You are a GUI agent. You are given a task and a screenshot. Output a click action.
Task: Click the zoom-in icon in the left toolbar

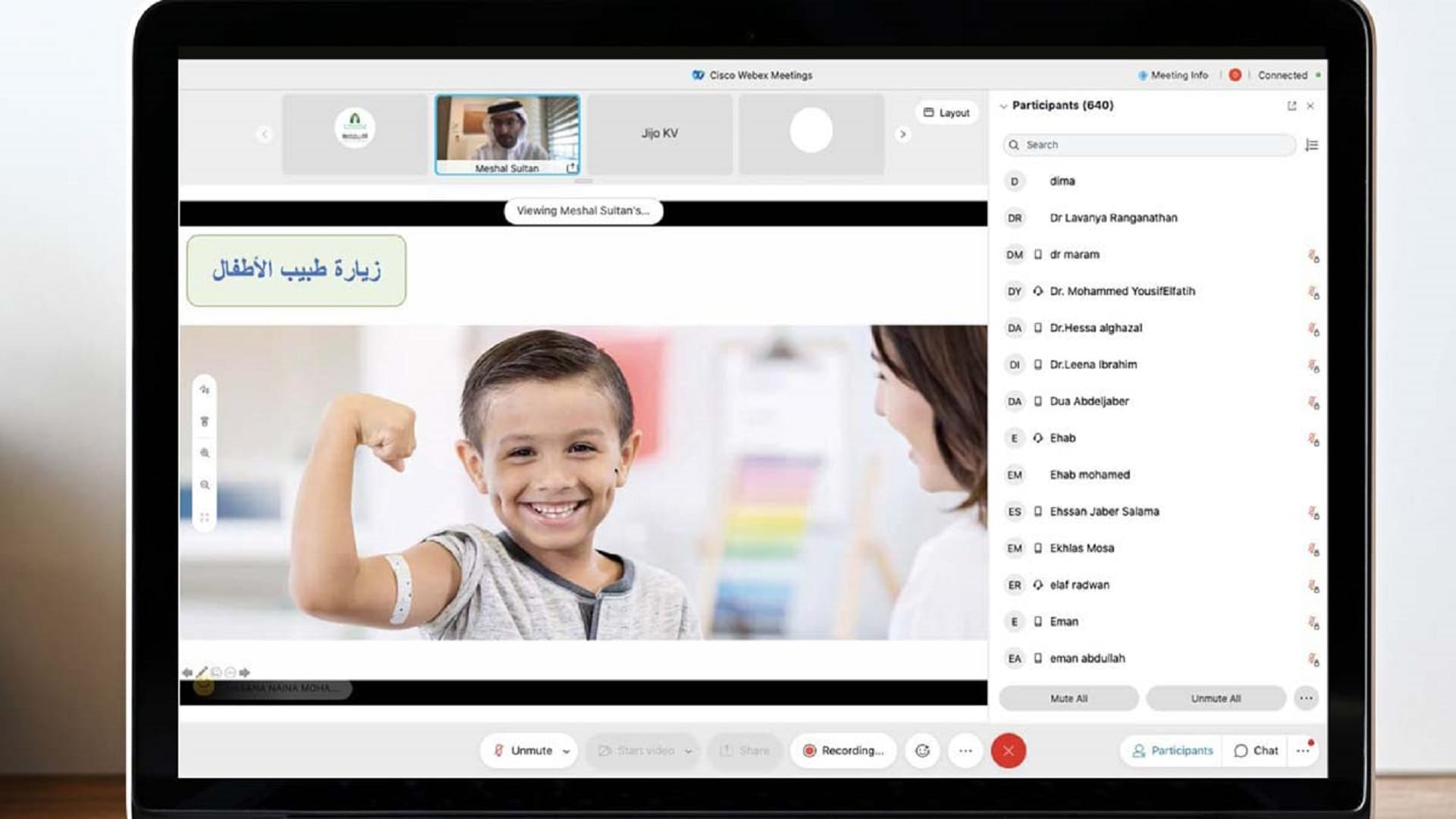pyautogui.click(x=205, y=453)
